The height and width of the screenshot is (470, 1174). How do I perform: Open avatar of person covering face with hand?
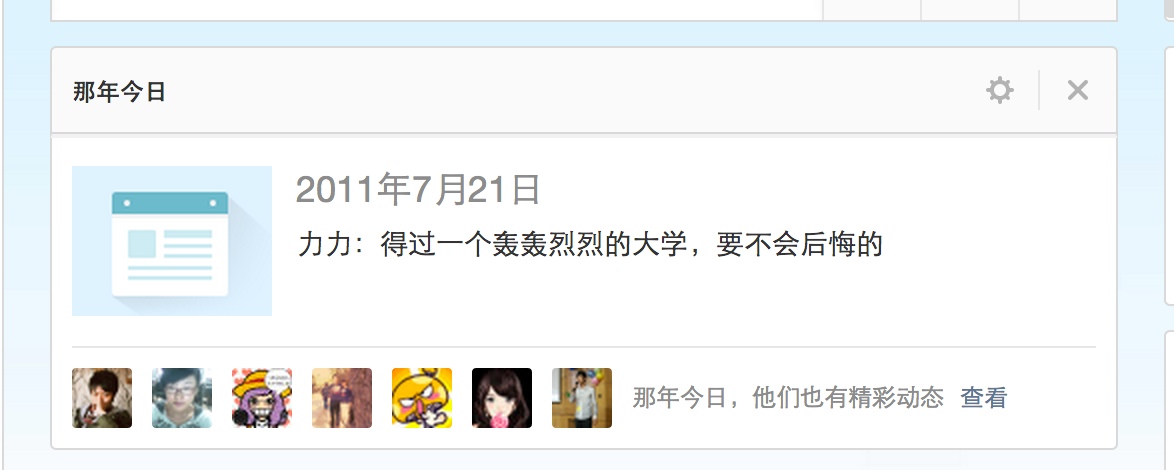tap(102, 398)
